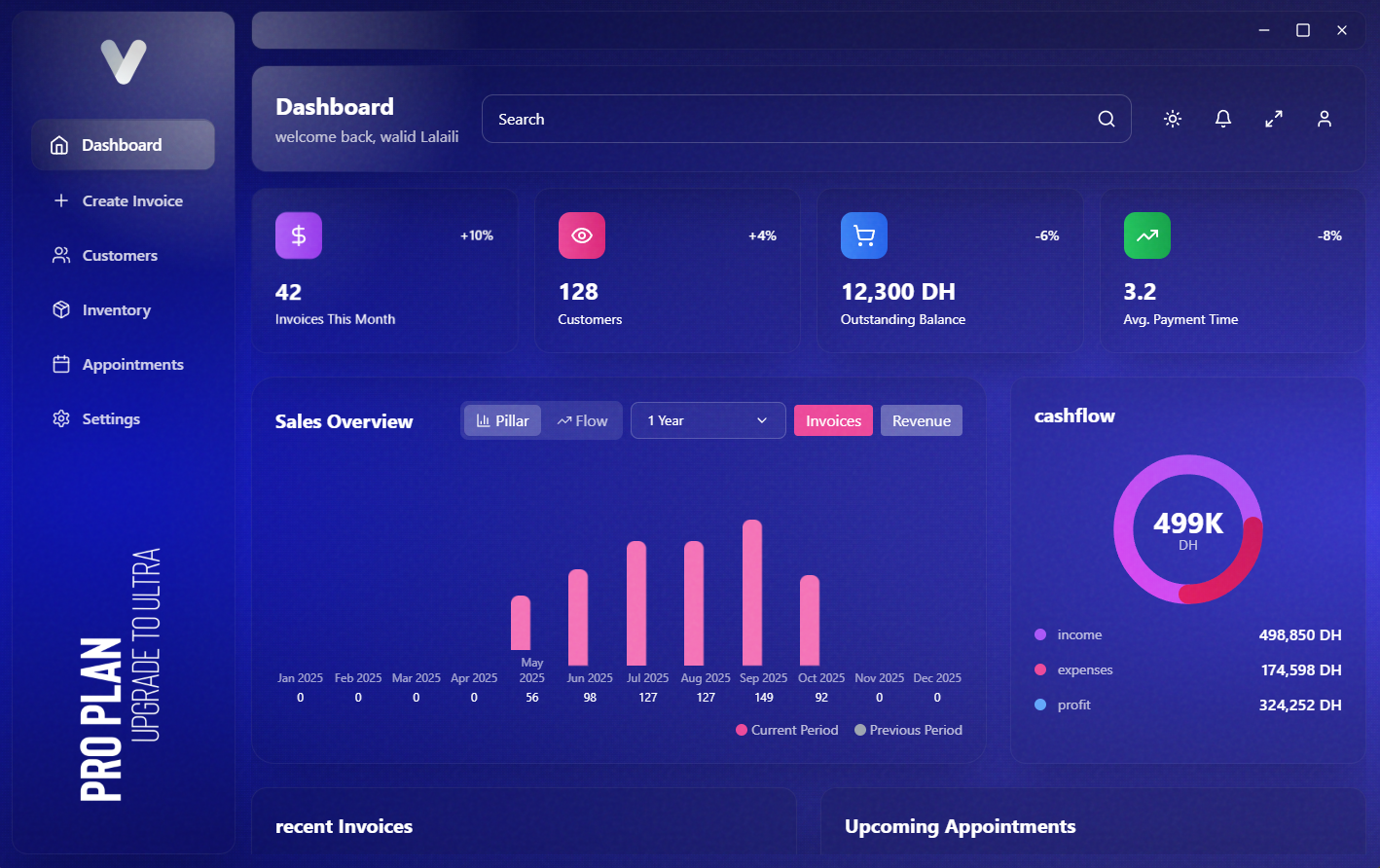Click the purple dollar invoices icon
Image resolution: width=1380 pixels, height=868 pixels.
[299, 235]
